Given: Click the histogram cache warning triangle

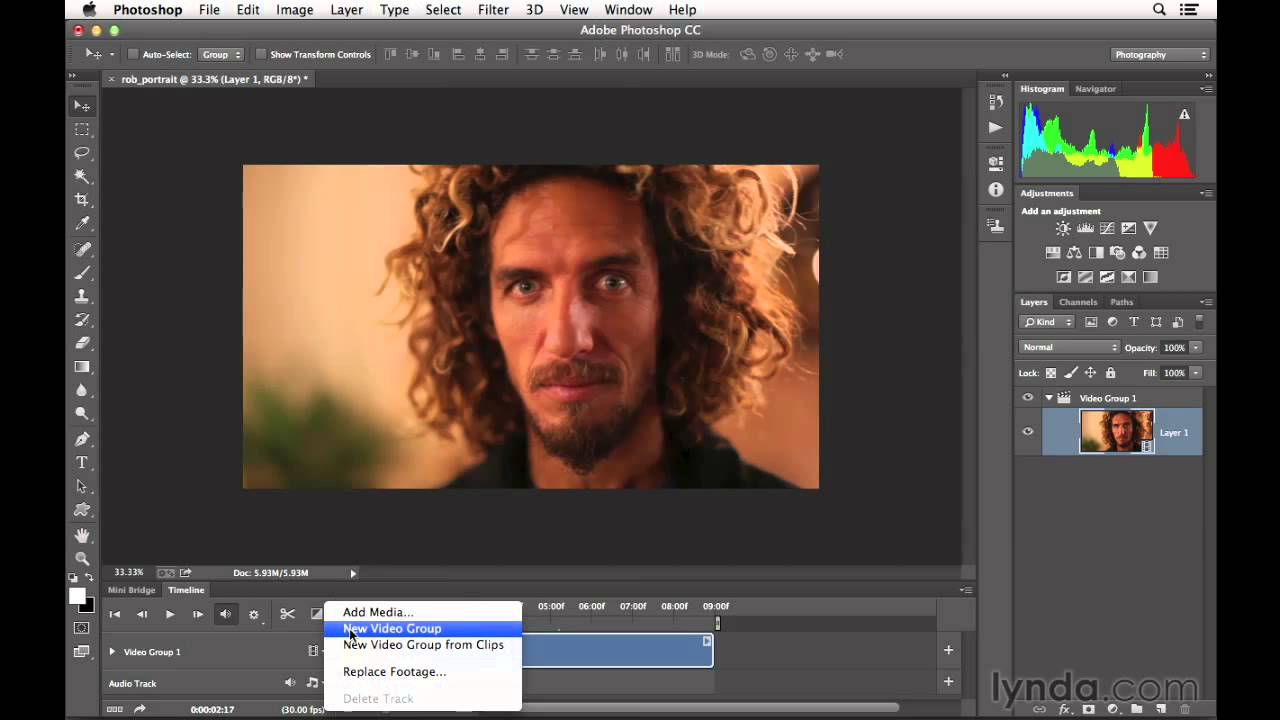Looking at the screenshot, I should (1184, 115).
